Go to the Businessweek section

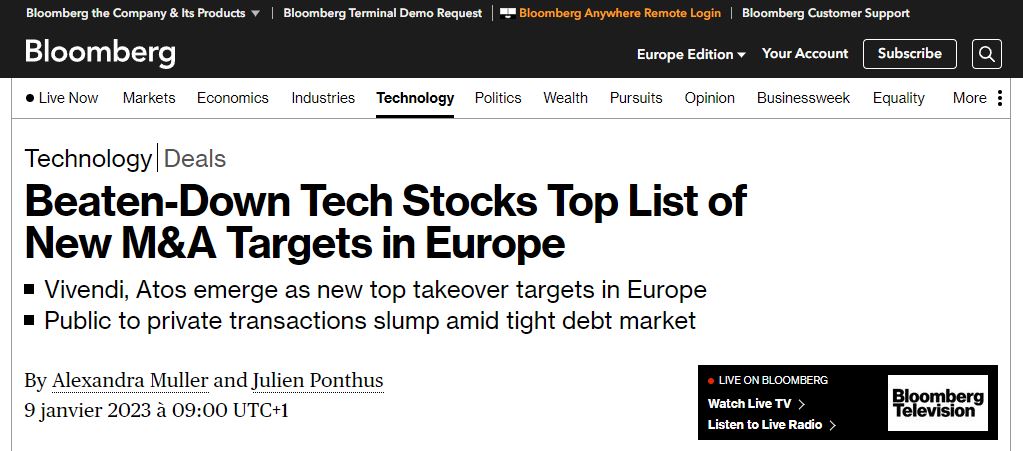point(803,98)
